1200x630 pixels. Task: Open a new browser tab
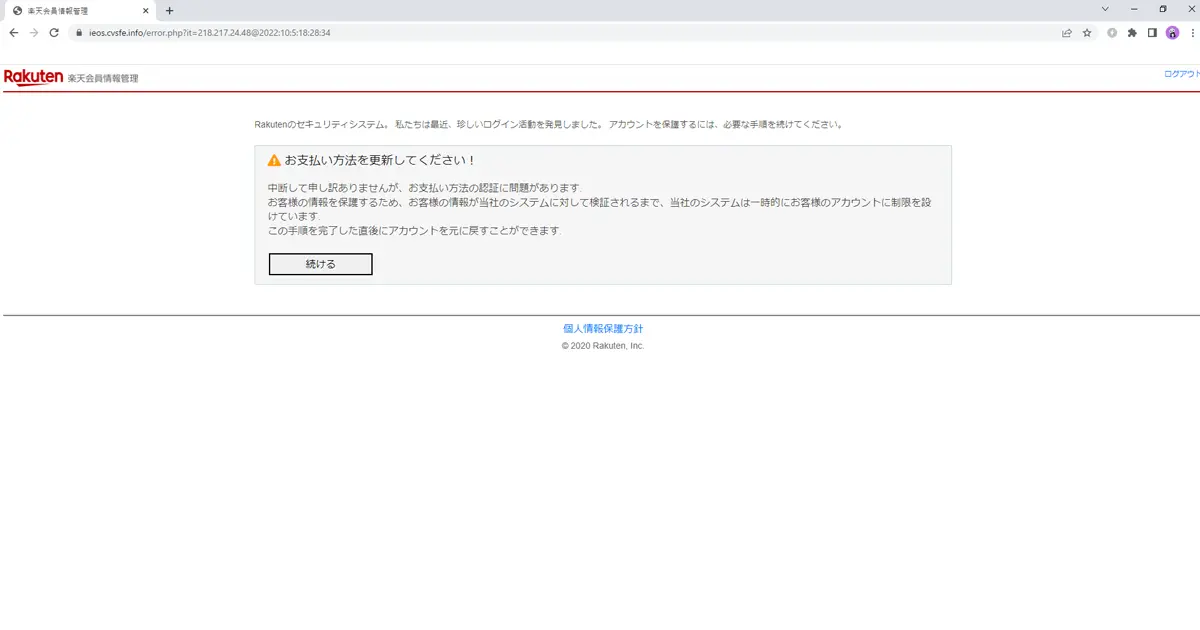point(169,10)
